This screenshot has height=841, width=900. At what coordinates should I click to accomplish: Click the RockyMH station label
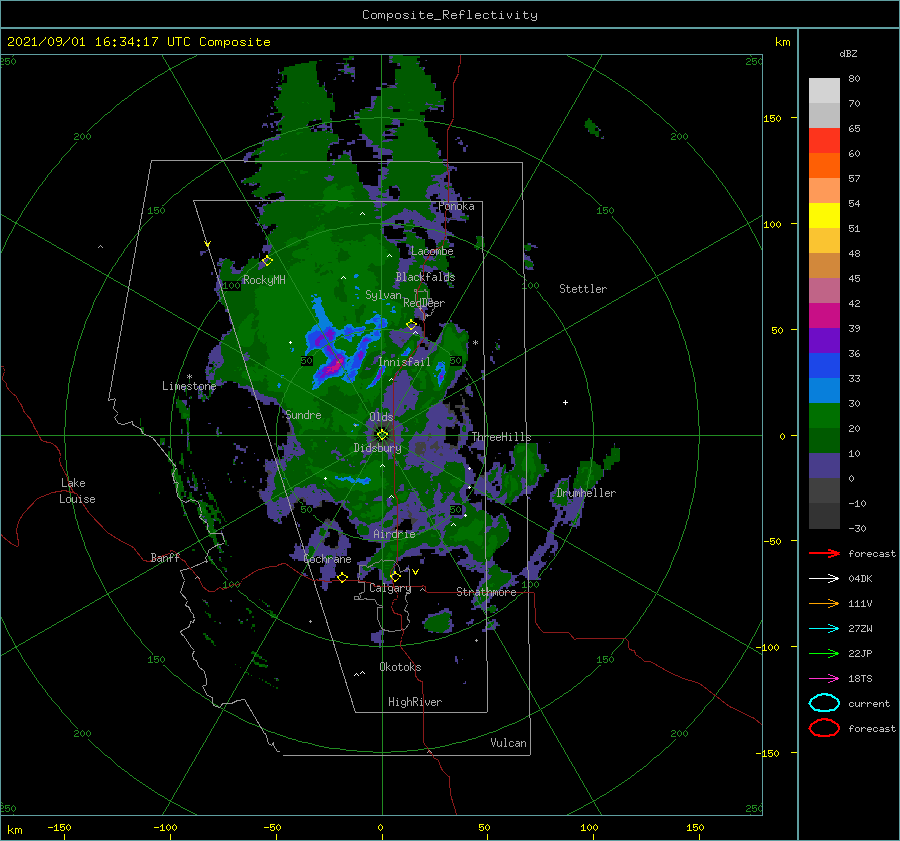tap(264, 280)
